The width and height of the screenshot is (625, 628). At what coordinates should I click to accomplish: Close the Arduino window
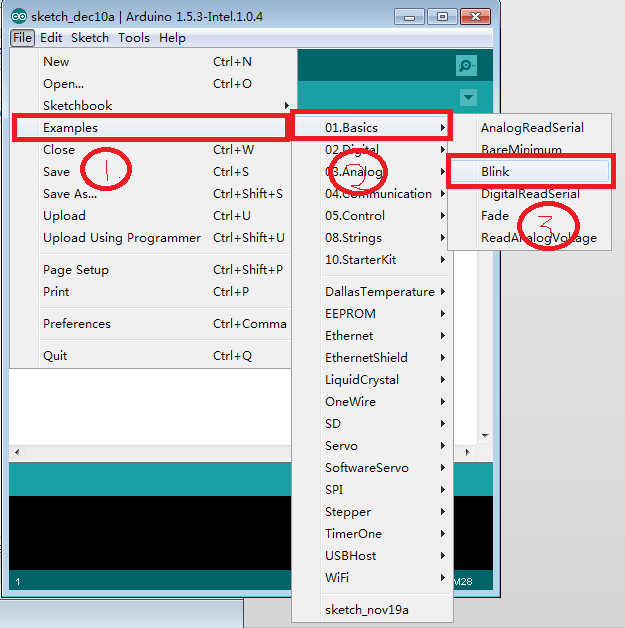[x=476, y=17]
